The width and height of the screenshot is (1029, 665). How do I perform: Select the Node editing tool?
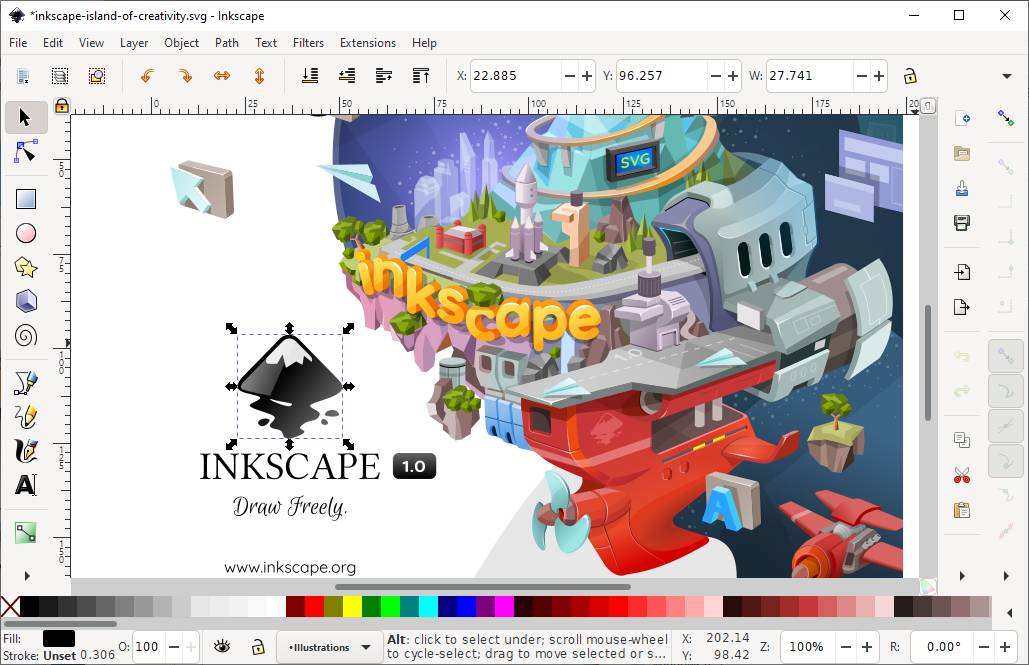coord(26,152)
